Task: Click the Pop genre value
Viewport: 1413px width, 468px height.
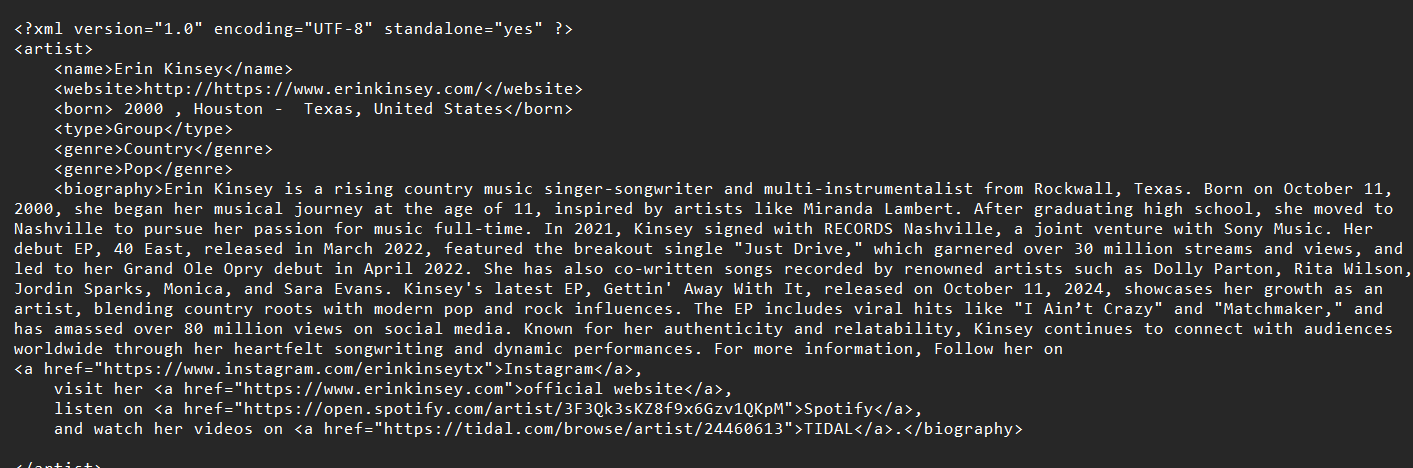Action: pyautogui.click(x=139, y=169)
